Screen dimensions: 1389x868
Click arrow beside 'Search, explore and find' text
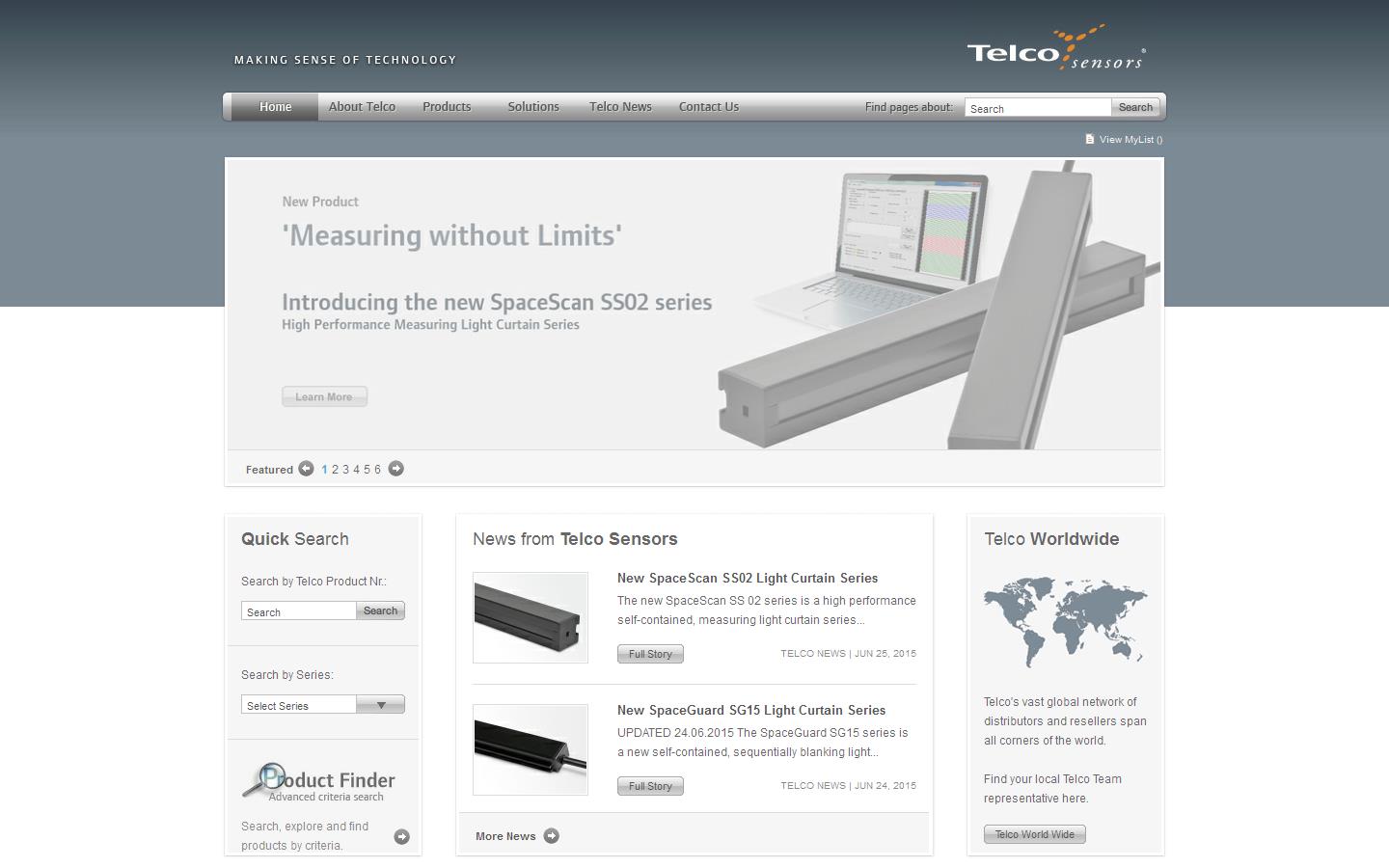[x=401, y=837]
